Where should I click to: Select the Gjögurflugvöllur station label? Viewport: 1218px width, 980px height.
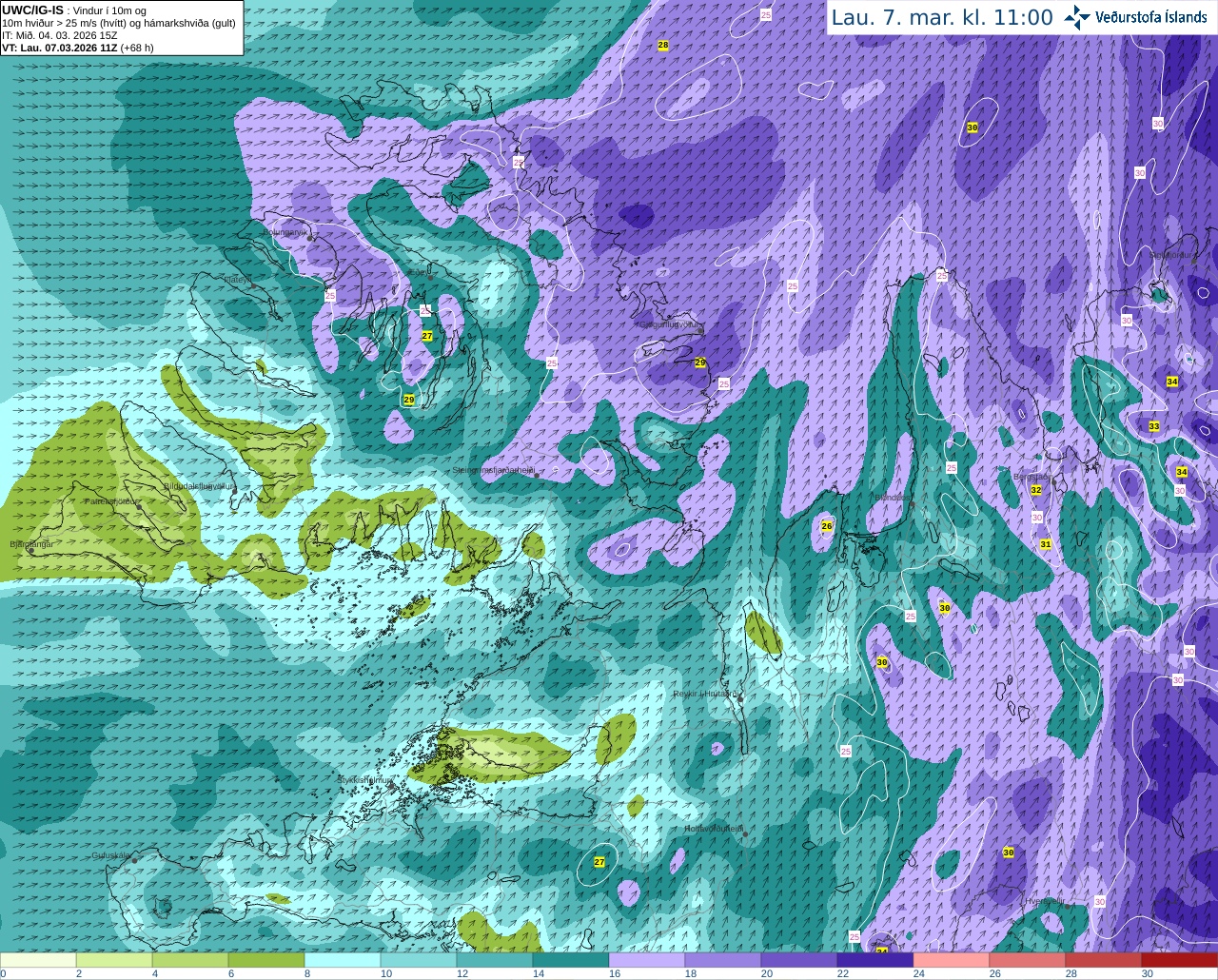click(670, 323)
